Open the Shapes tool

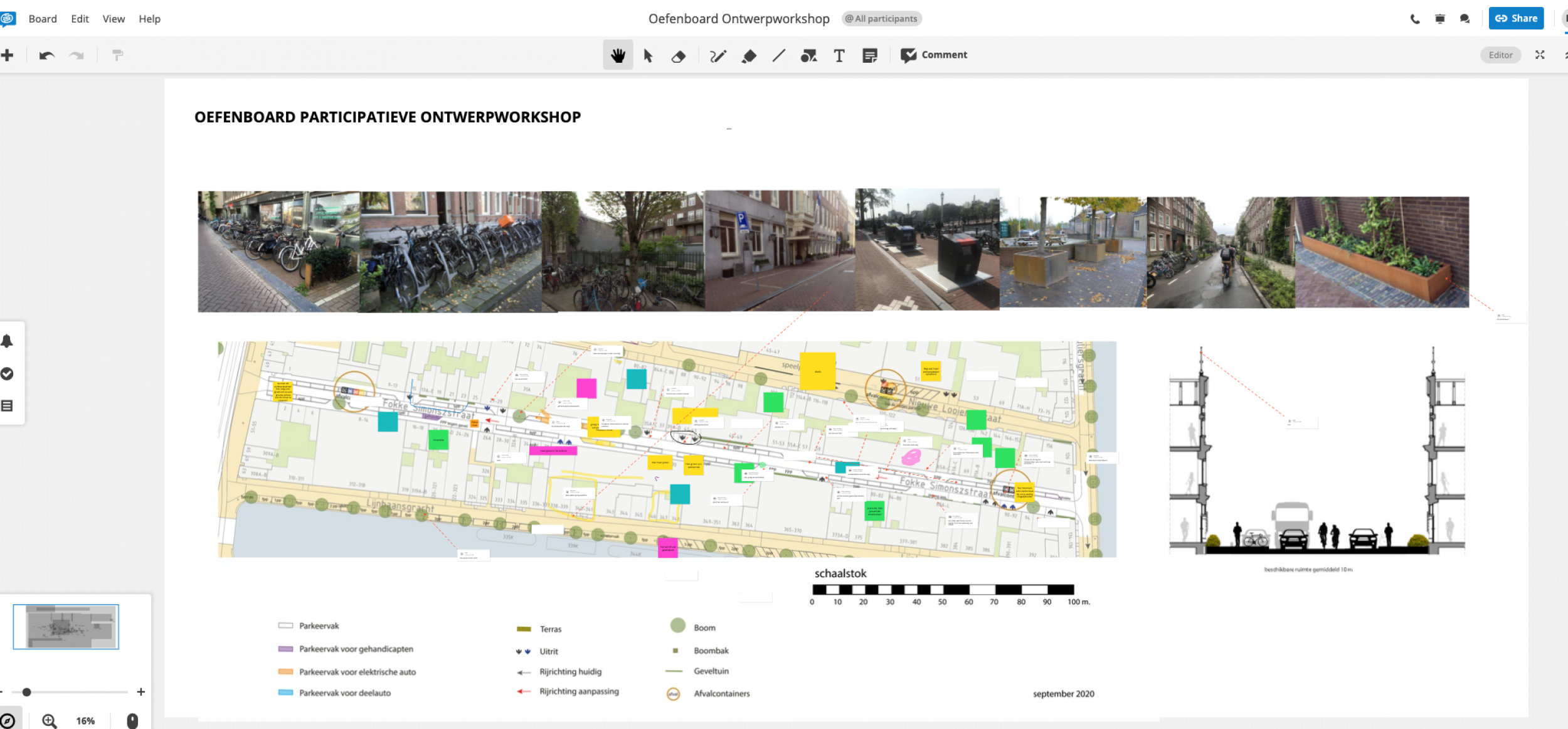[x=808, y=56]
